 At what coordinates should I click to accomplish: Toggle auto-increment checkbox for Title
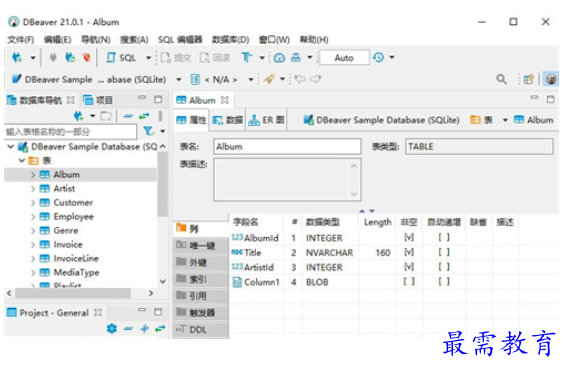point(444,252)
